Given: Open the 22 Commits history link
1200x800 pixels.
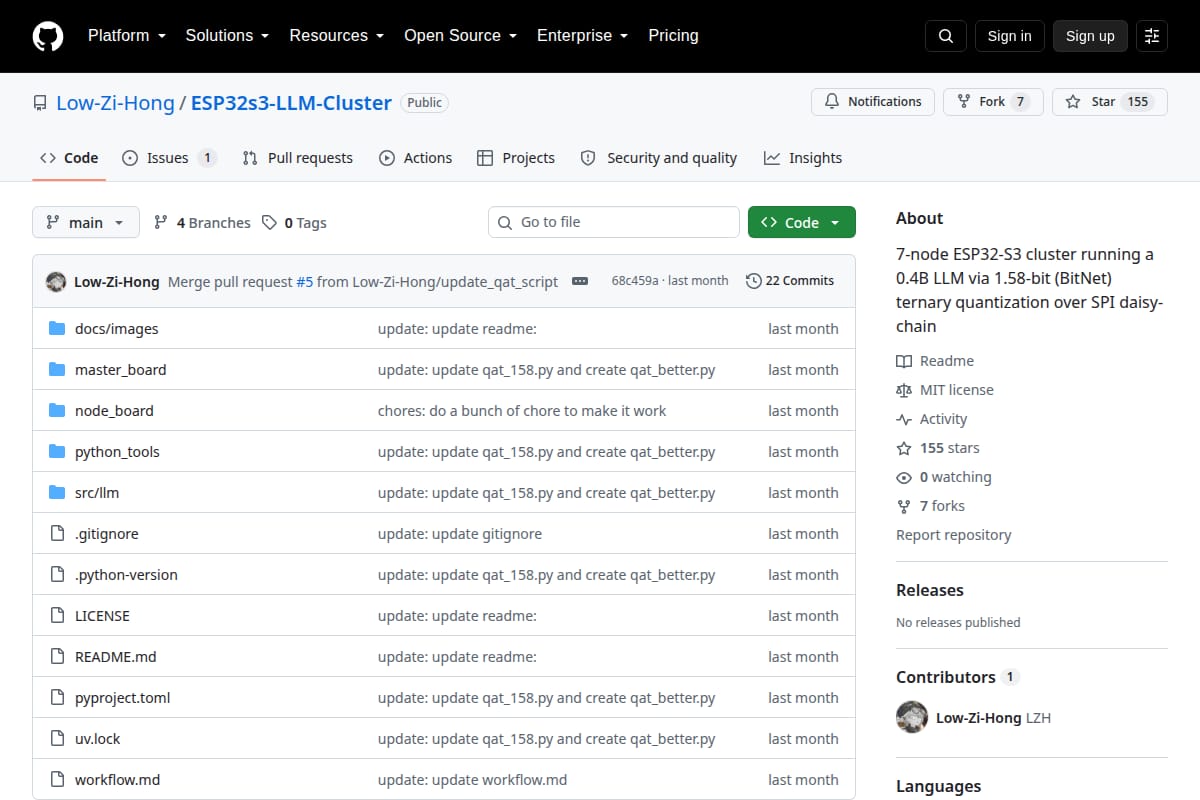Looking at the screenshot, I should [790, 281].
